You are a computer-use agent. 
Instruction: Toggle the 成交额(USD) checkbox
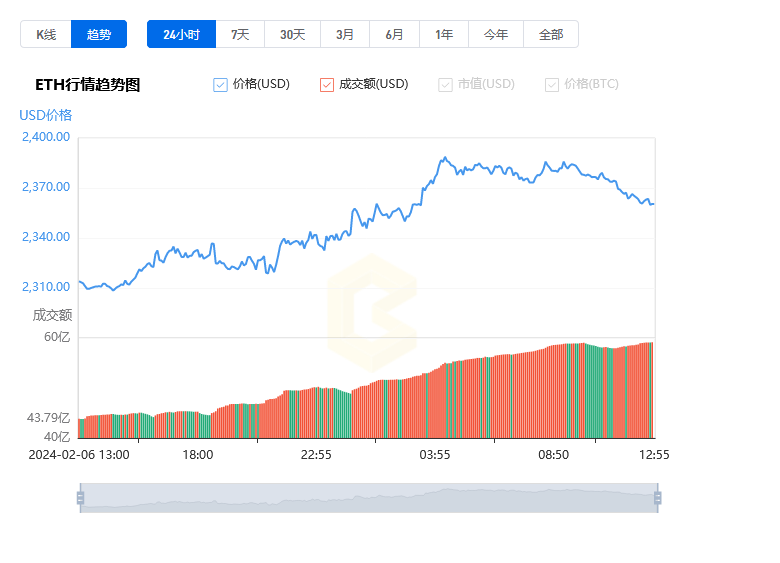pyautogui.click(x=327, y=85)
